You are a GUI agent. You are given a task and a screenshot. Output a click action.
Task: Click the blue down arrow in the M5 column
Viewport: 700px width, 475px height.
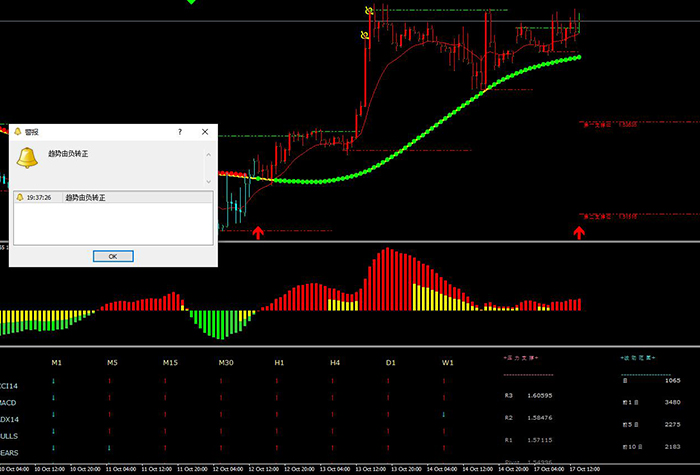(109, 448)
